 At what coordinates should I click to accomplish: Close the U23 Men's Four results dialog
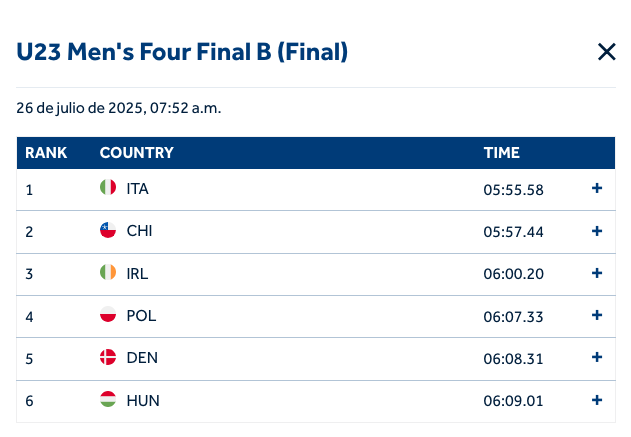[606, 52]
